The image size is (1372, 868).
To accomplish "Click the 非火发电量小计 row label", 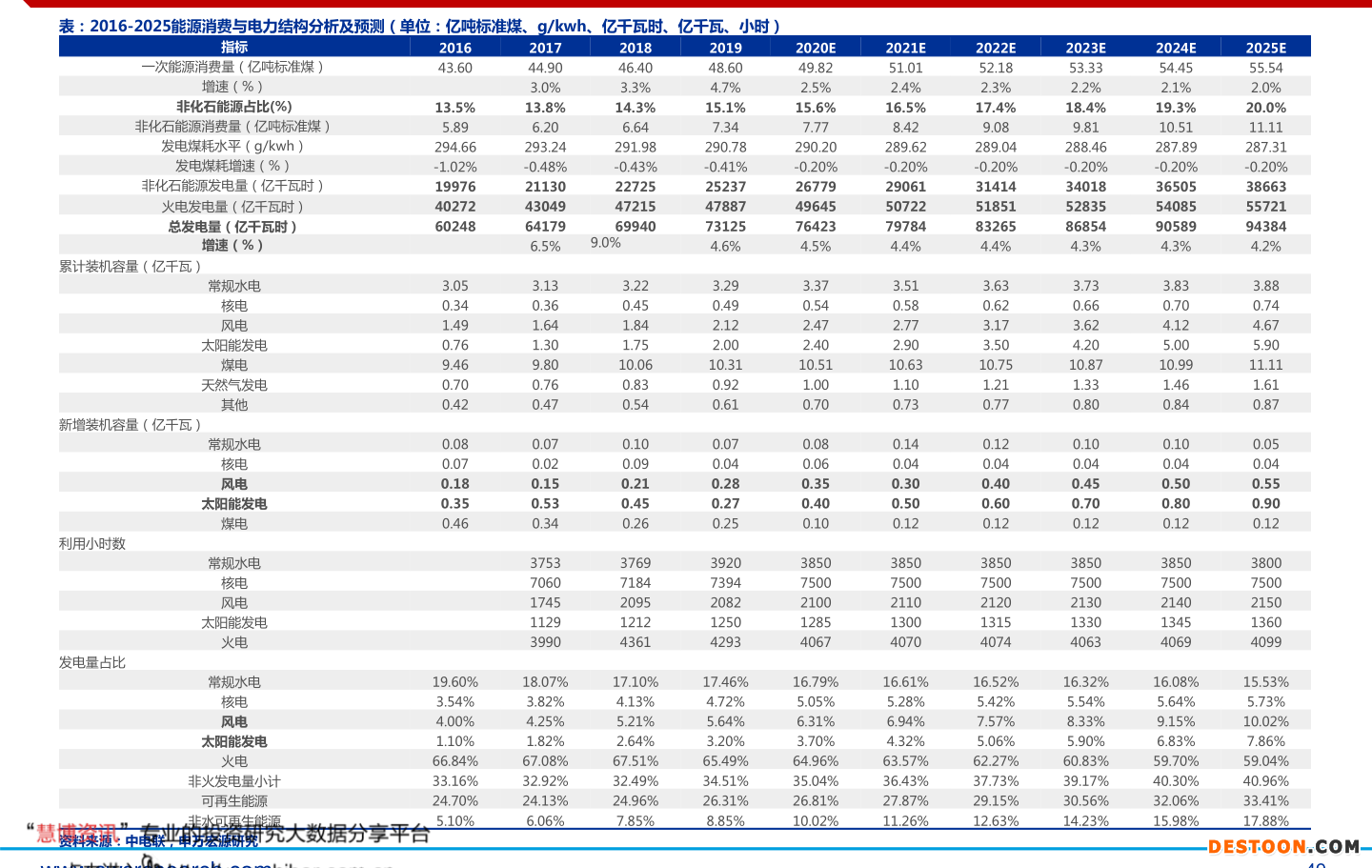I will pyautogui.click(x=234, y=781).
